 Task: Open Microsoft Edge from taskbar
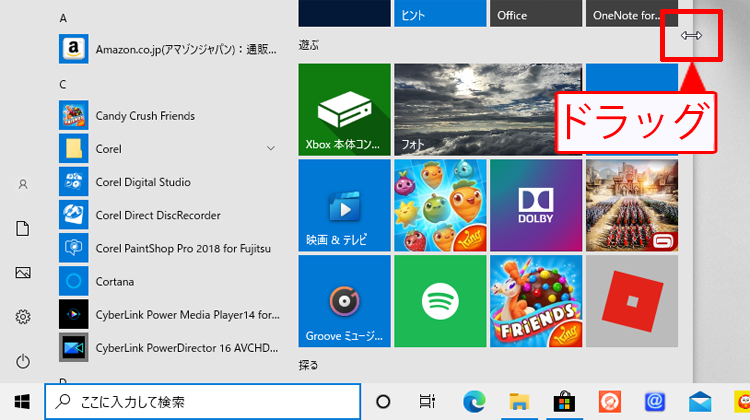[474, 402]
